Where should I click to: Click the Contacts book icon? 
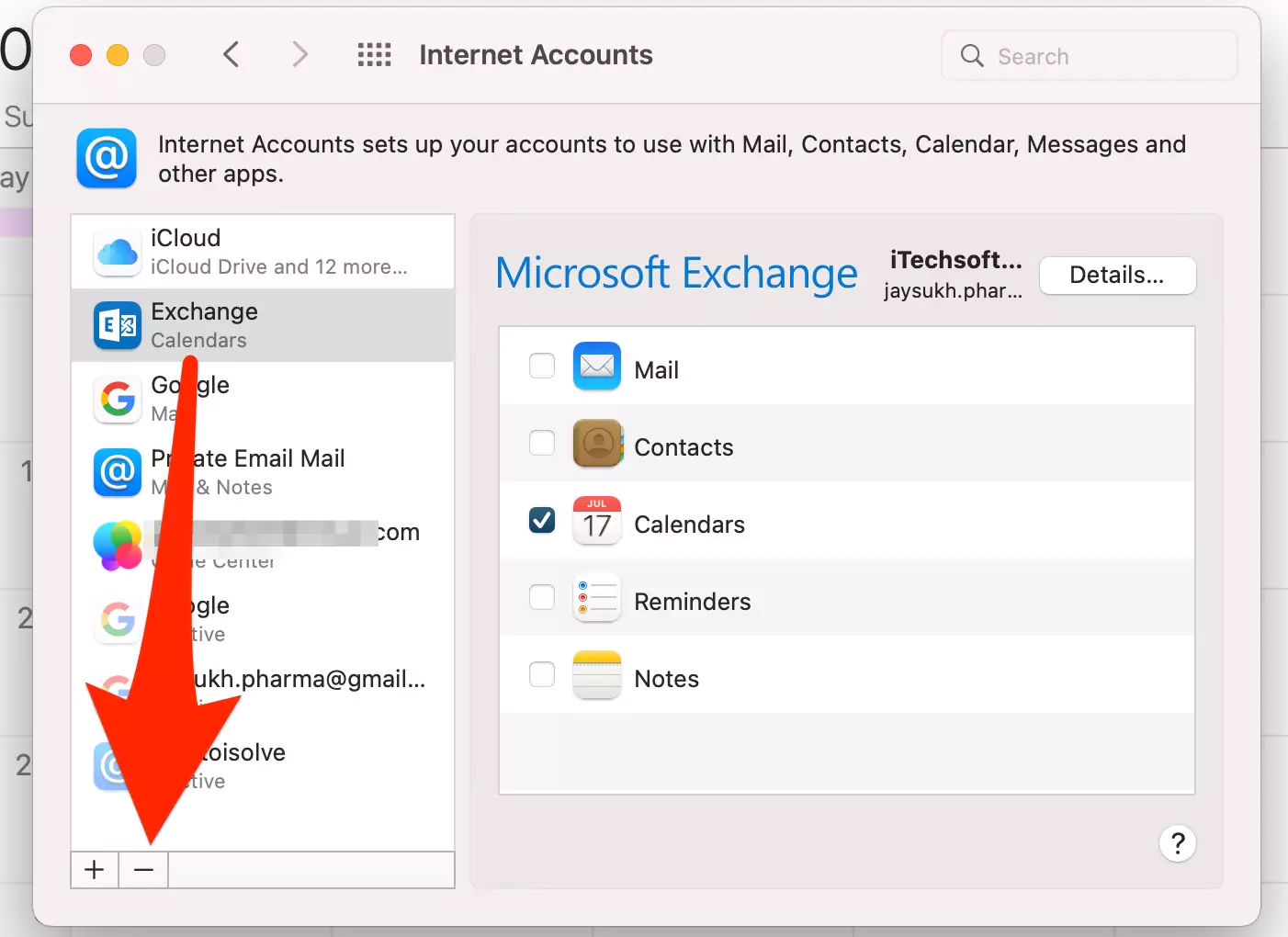tap(597, 444)
